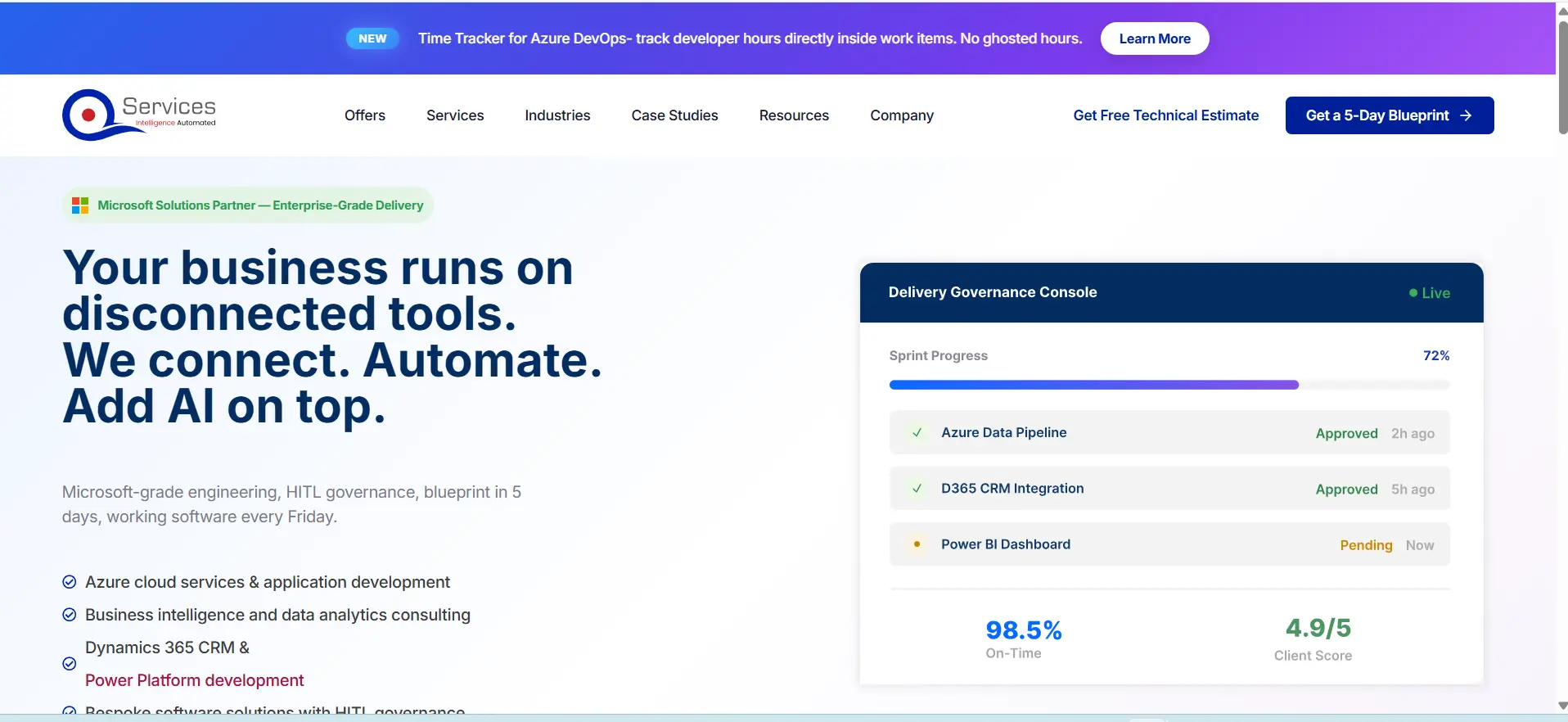Click the NEW badge in the banner
Image resolution: width=1568 pixels, height=722 pixels.
click(x=372, y=38)
